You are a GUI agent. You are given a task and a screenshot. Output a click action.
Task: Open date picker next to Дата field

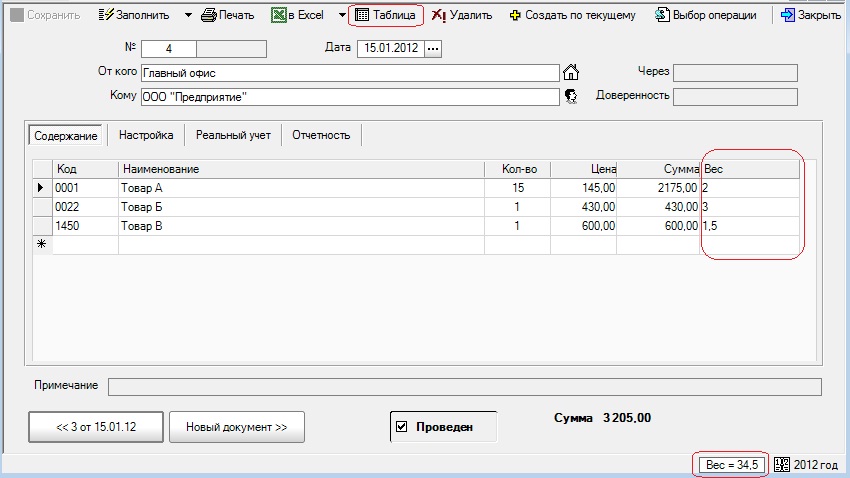pyautogui.click(x=433, y=48)
